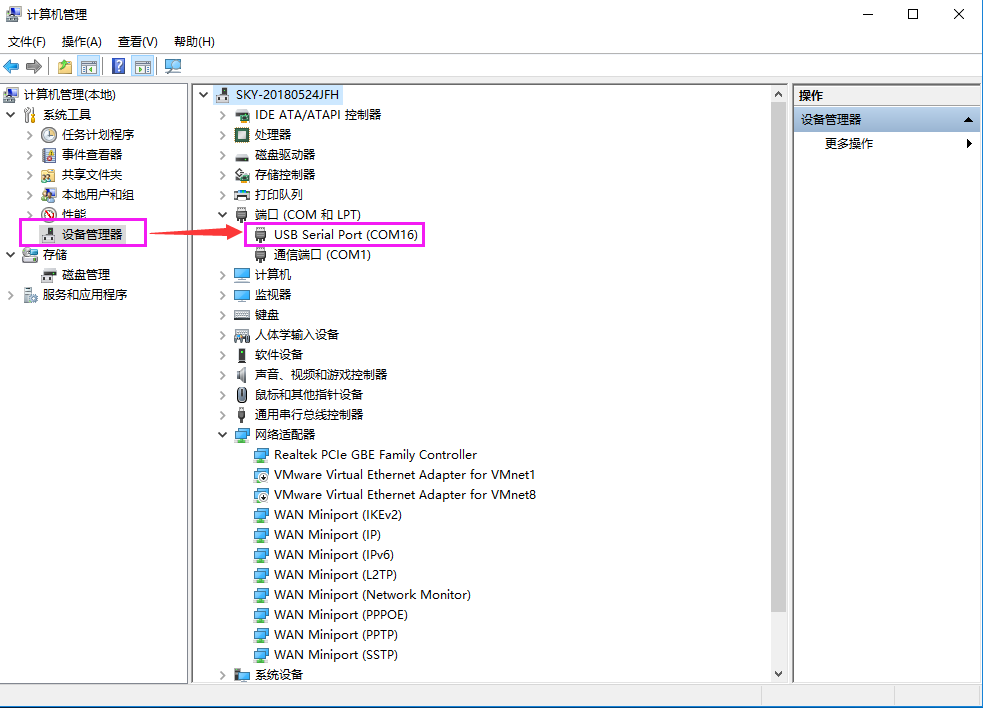Select 通信端口 (COM1) device
The height and width of the screenshot is (708, 983).
pyautogui.click(x=322, y=254)
